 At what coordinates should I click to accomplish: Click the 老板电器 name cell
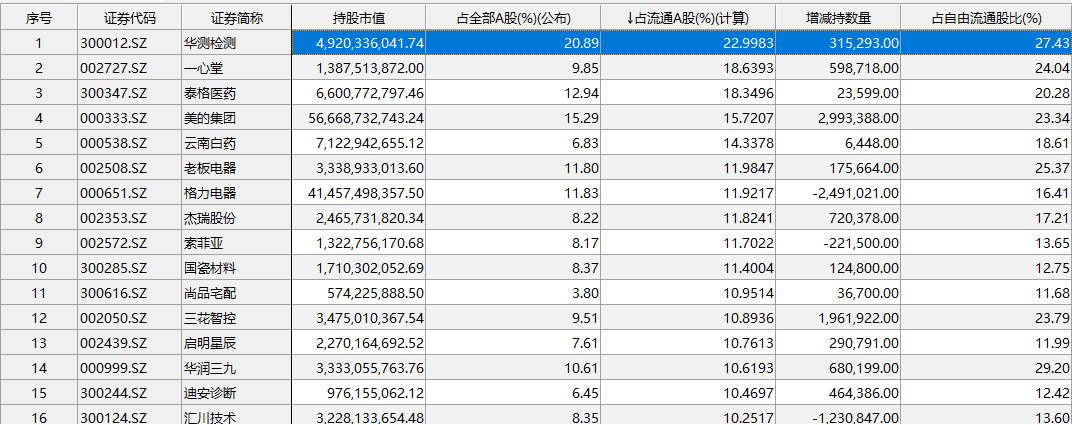[237, 168]
